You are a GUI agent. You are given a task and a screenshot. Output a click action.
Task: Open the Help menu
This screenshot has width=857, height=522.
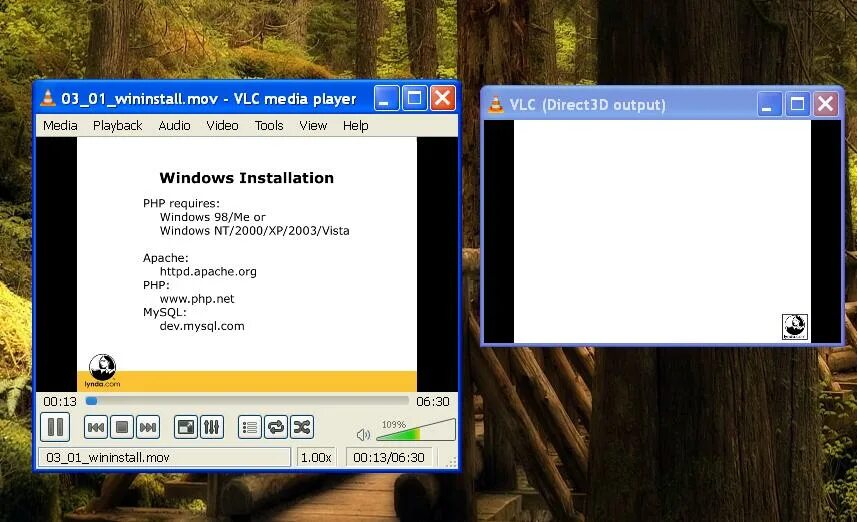(x=356, y=126)
